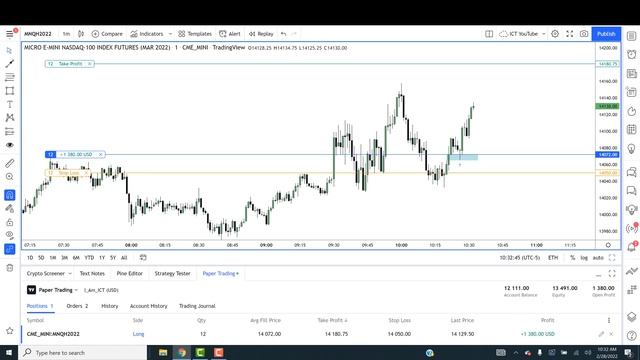640x360 pixels.
Task: Open the Indicators dialog
Action: click(x=147, y=34)
